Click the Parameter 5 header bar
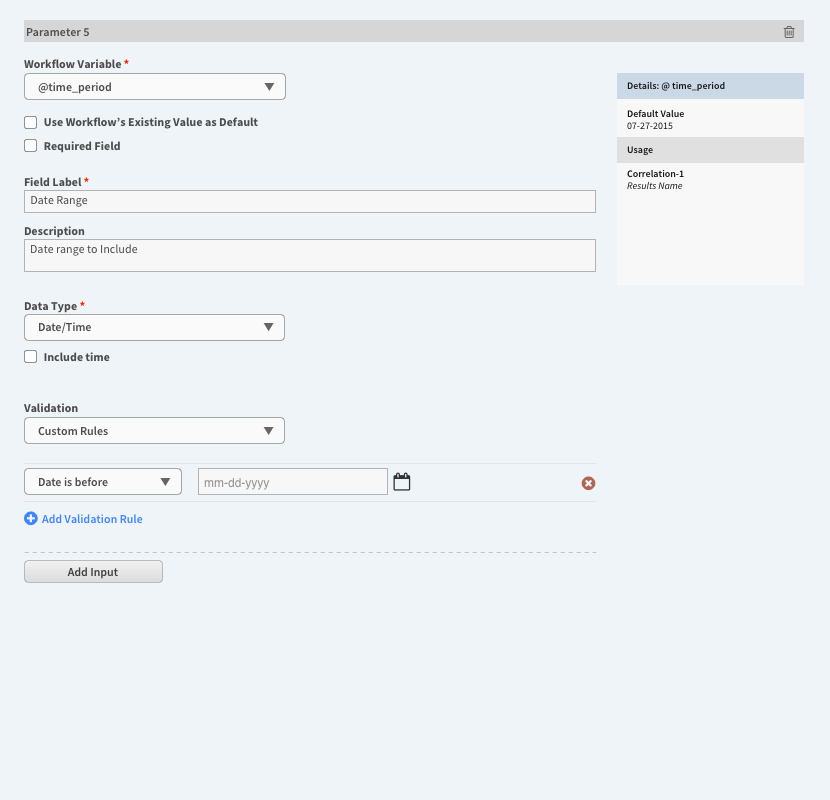 coord(414,31)
